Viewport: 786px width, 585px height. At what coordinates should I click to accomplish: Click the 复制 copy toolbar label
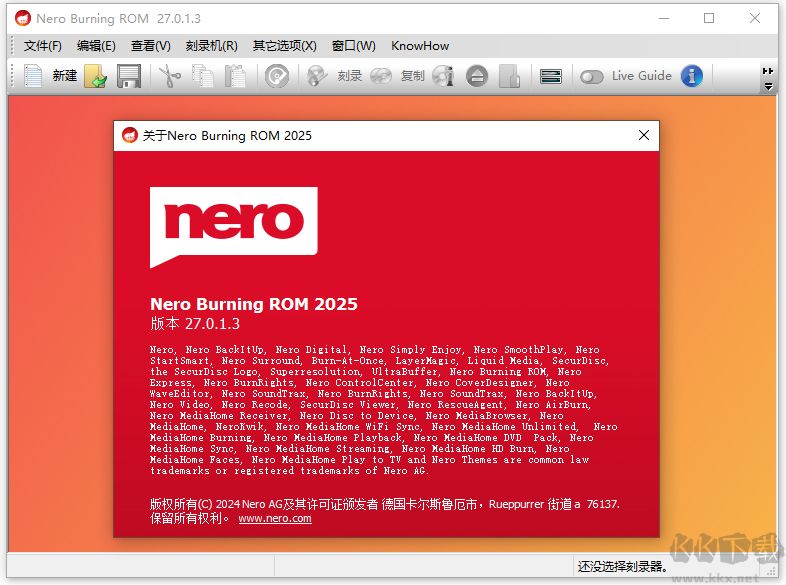click(413, 76)
